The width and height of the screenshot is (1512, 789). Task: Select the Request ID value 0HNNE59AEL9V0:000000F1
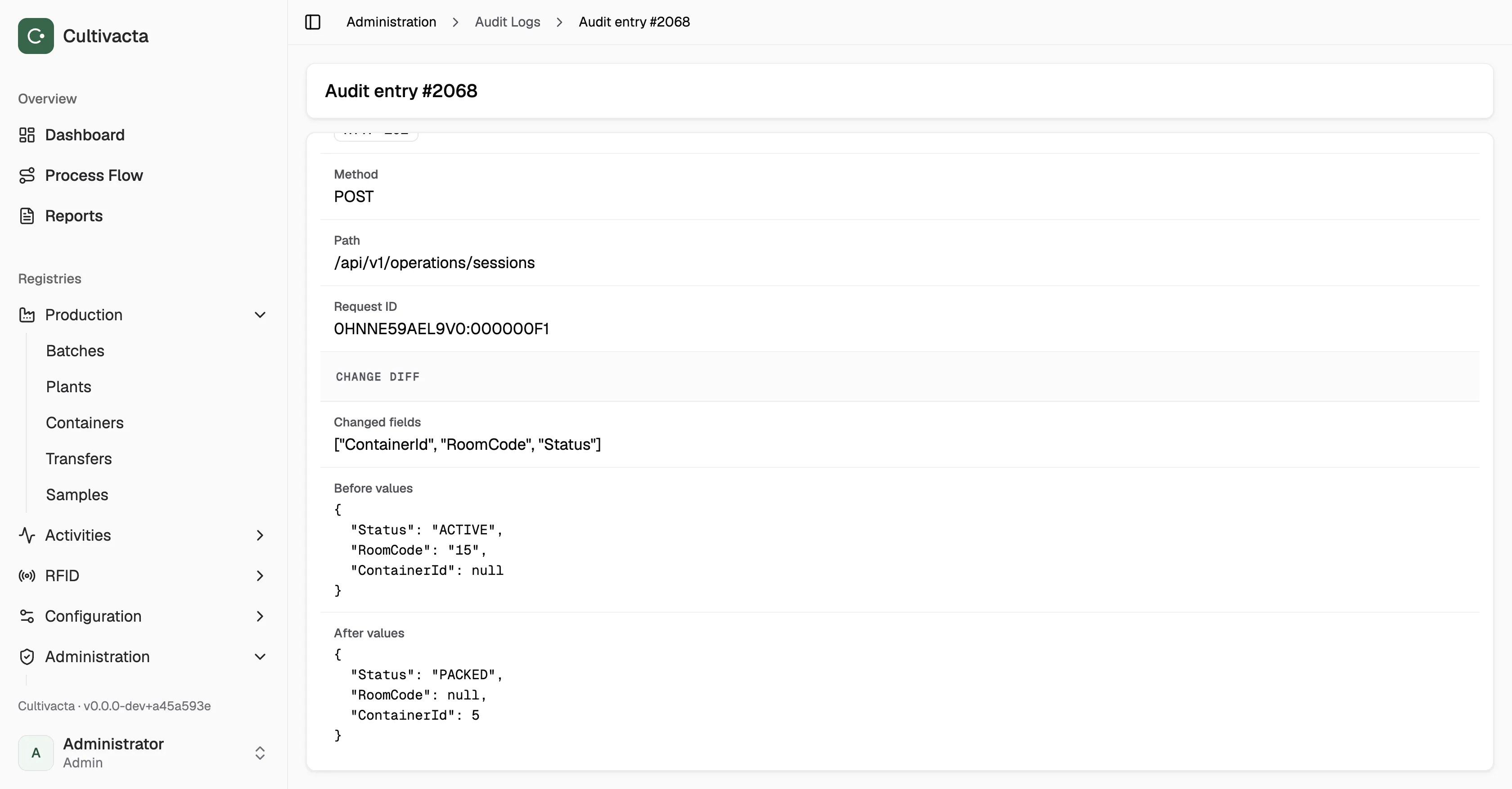pyautogui.click(x=441, y=328)
